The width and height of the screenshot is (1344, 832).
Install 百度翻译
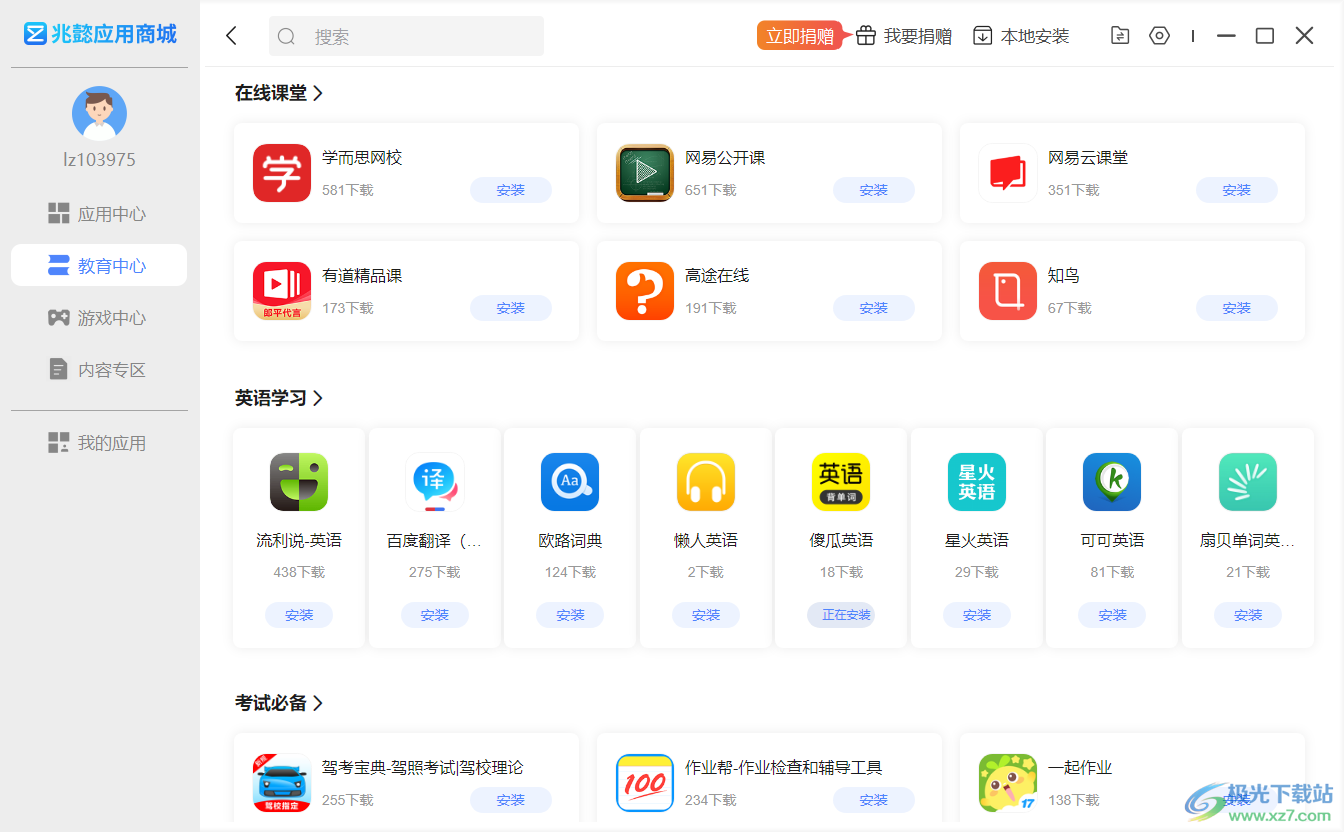435,615
